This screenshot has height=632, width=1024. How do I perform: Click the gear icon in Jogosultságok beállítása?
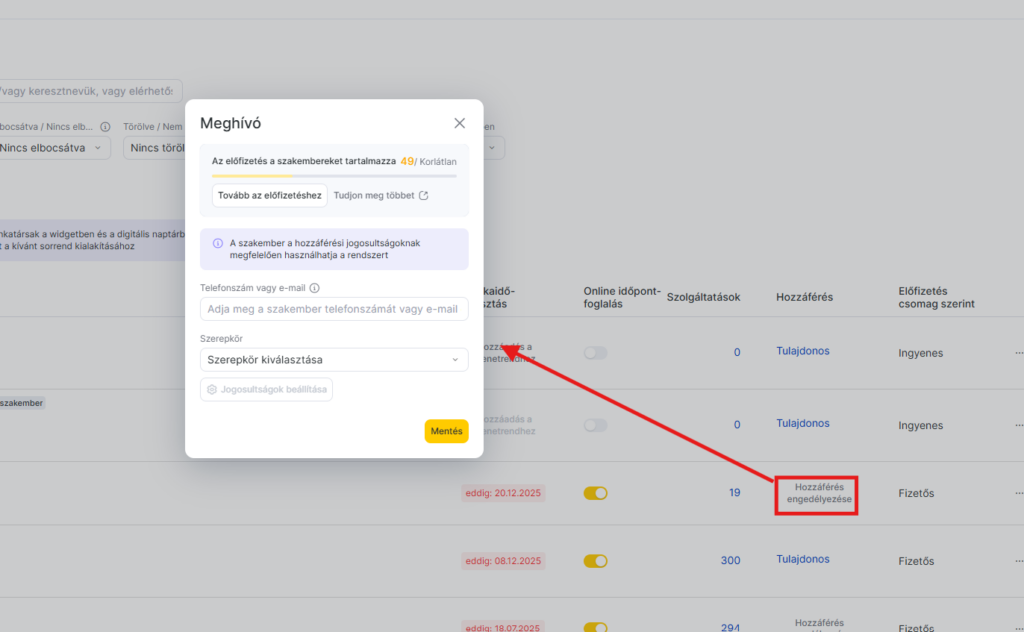[212, 389]
